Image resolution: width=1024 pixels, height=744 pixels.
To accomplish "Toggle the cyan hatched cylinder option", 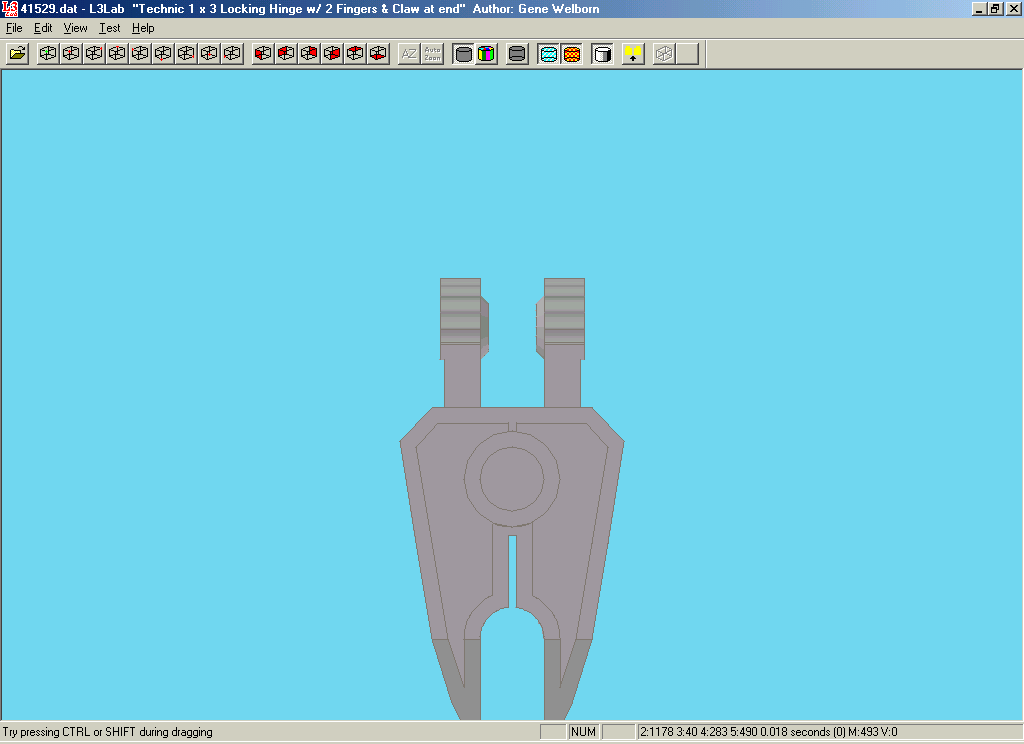I will pyautogui.click(x=548, y=54).
